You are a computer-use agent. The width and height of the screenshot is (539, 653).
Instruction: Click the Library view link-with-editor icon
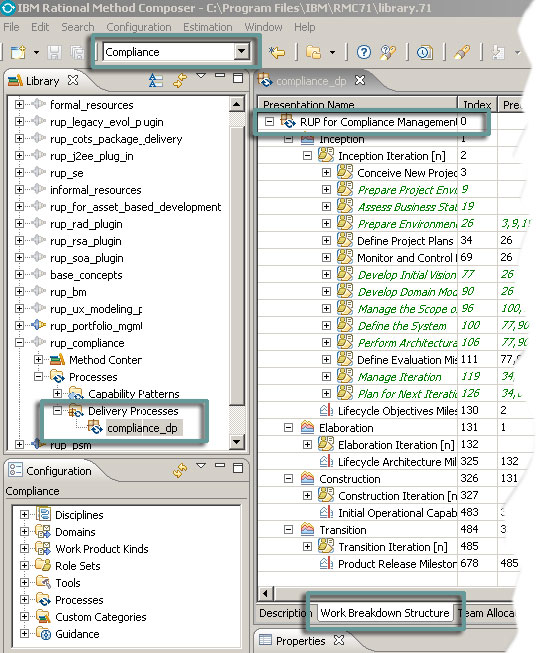pyautogui.click(x=156, y=80)
